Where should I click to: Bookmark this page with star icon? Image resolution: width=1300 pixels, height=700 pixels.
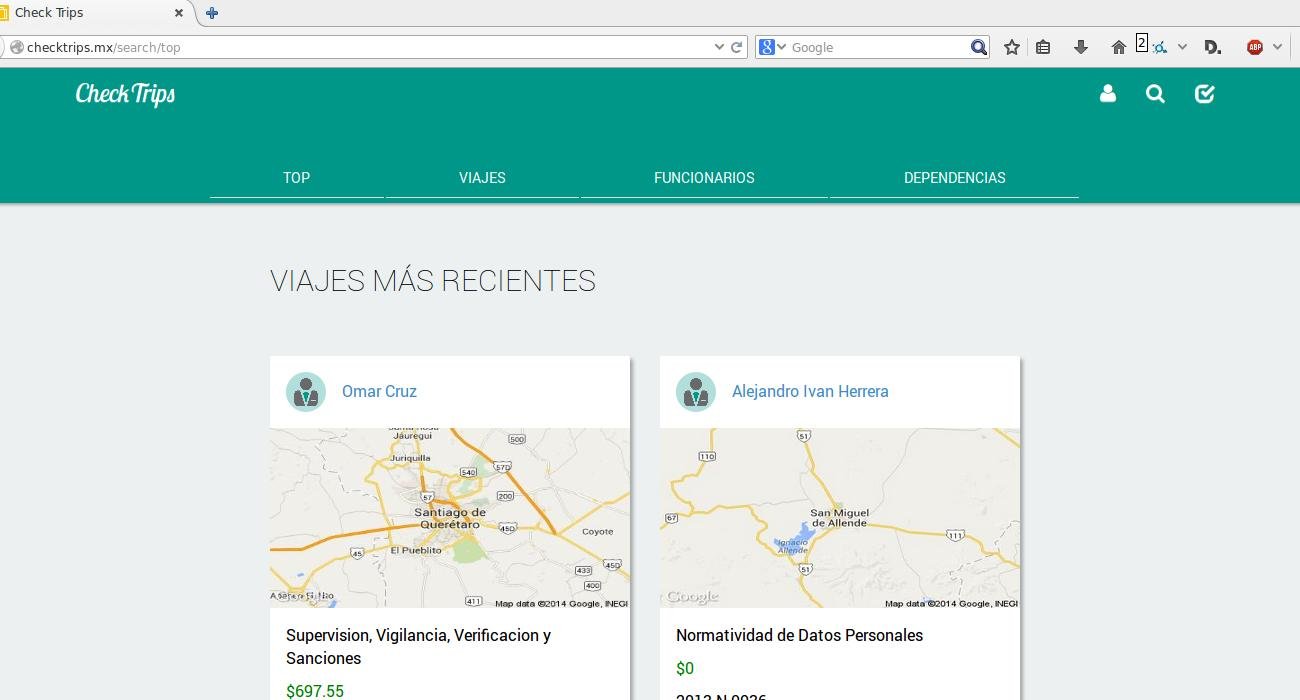coord(1012,47)
